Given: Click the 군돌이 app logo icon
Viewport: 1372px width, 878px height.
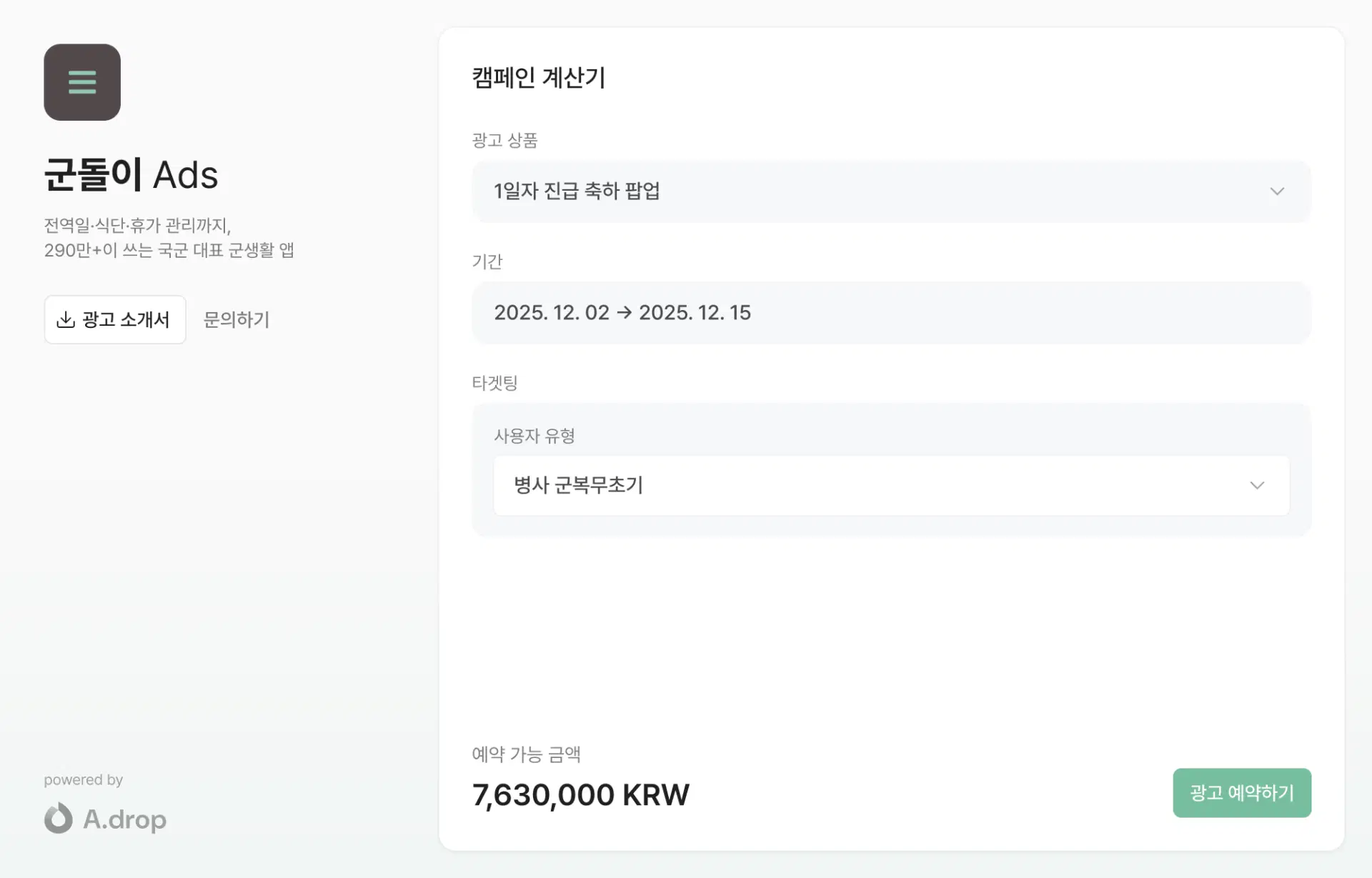Looking at the screenshot, I should [x=82, y=82].
